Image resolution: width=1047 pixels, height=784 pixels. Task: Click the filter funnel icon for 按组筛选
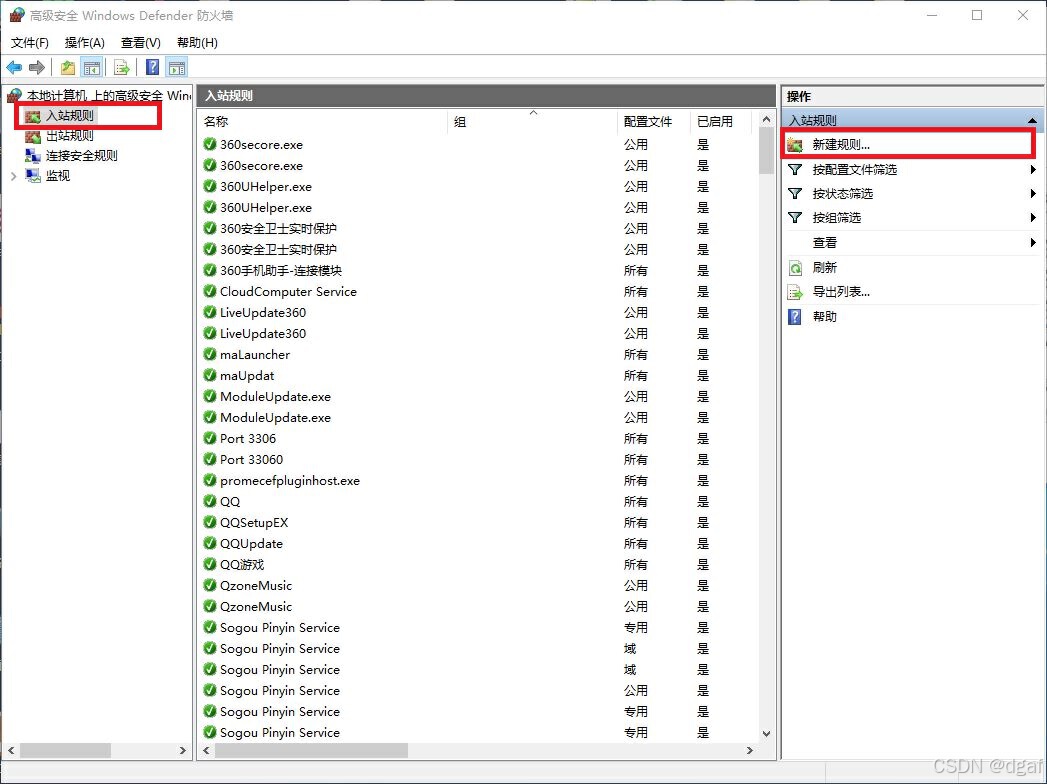(x=795, y=218)
